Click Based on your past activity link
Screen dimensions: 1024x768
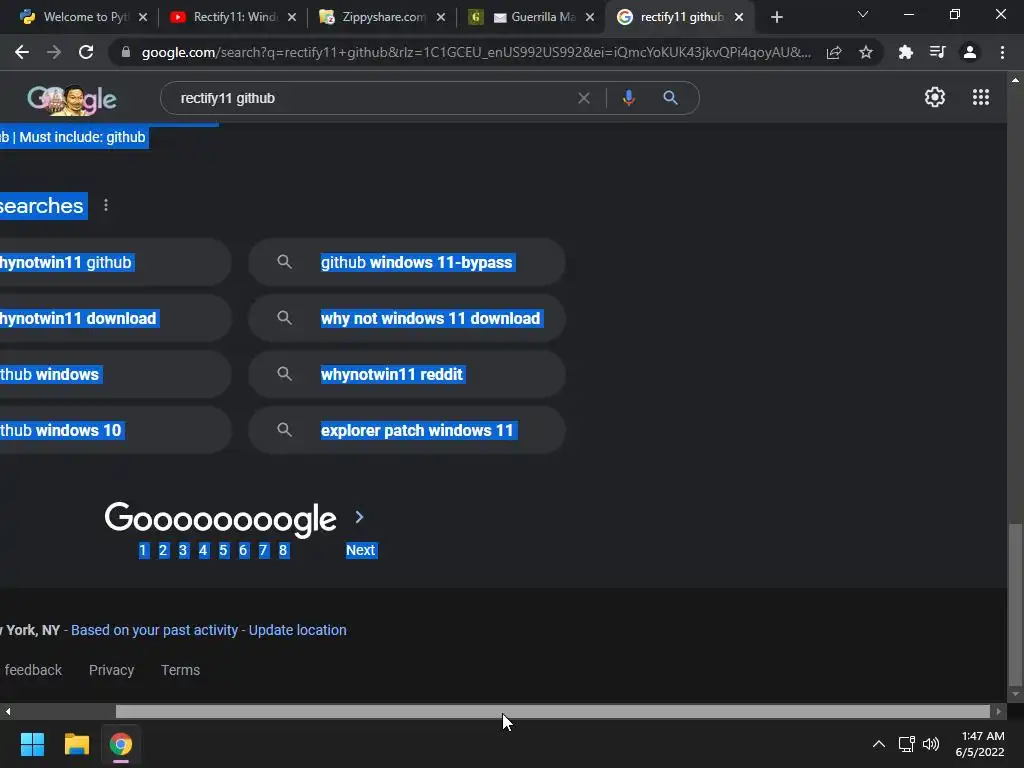154,630
